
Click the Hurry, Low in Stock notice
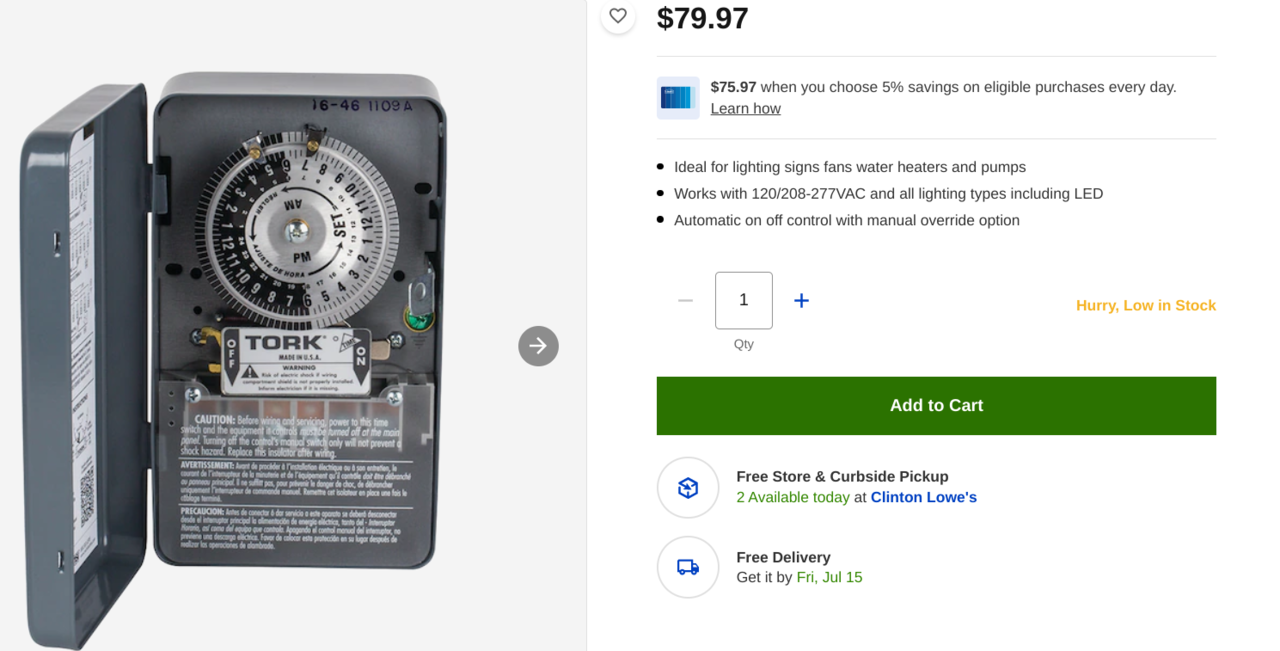pos(1145,305)
